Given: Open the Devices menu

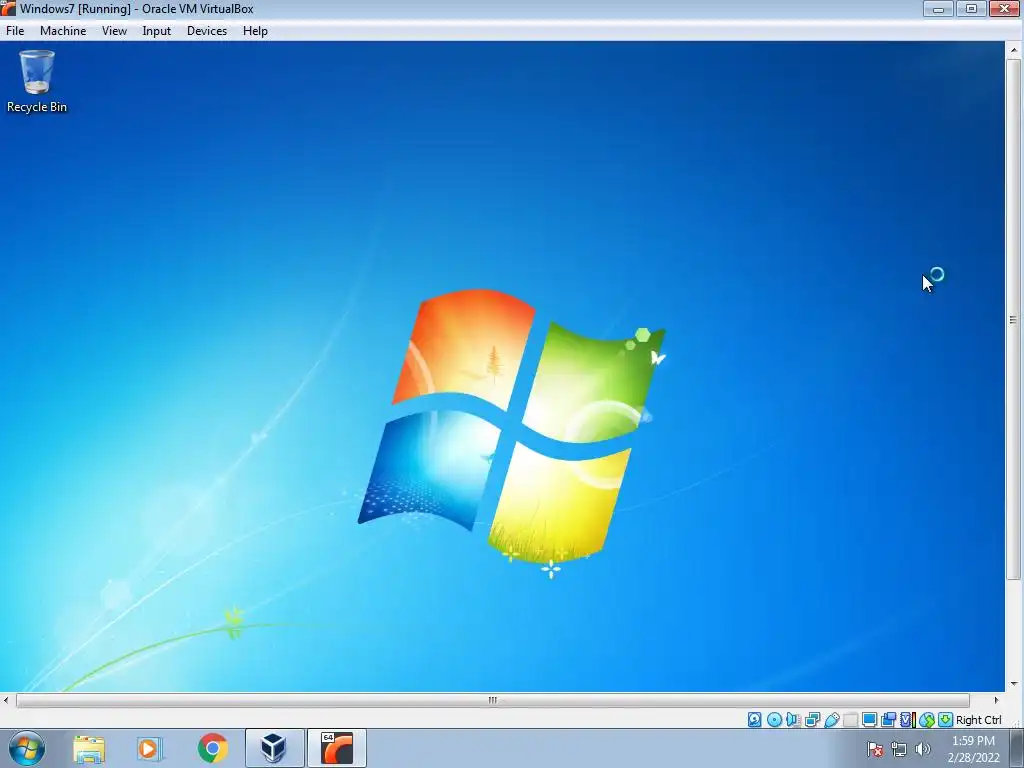Looking at the screenshot, I should [207, 31].
